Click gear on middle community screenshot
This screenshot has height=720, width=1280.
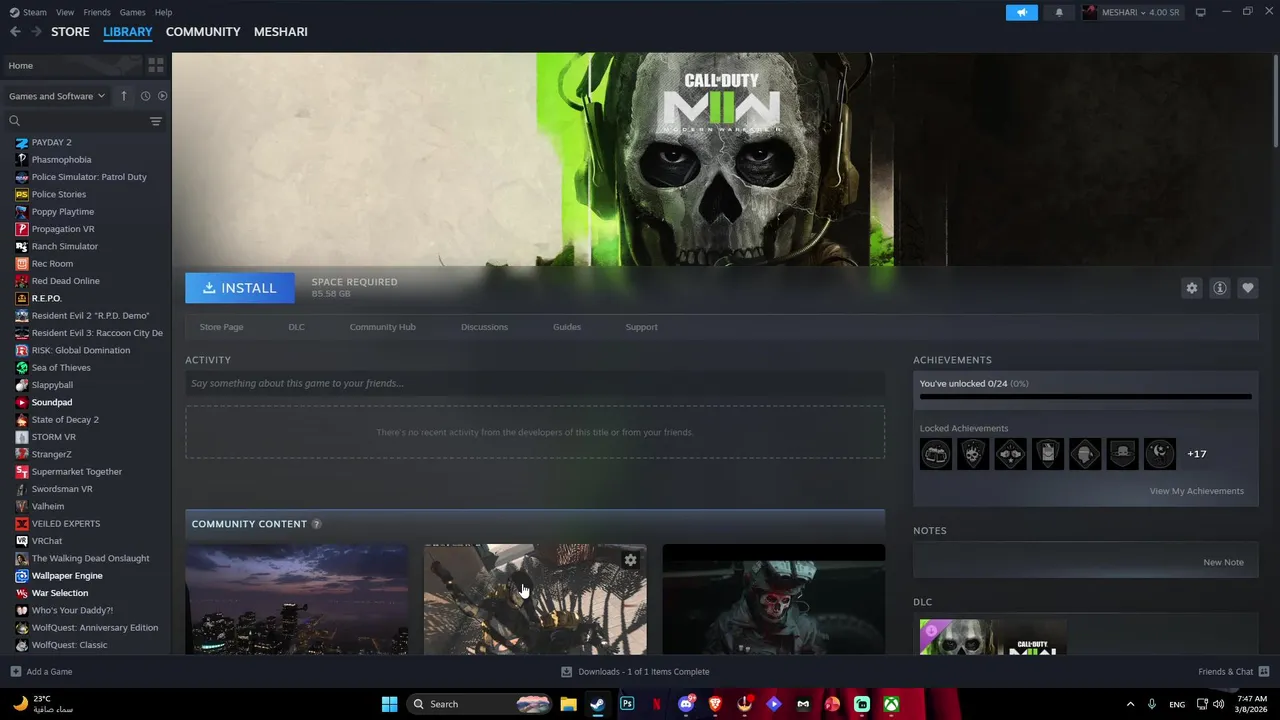tap(630, 560)
